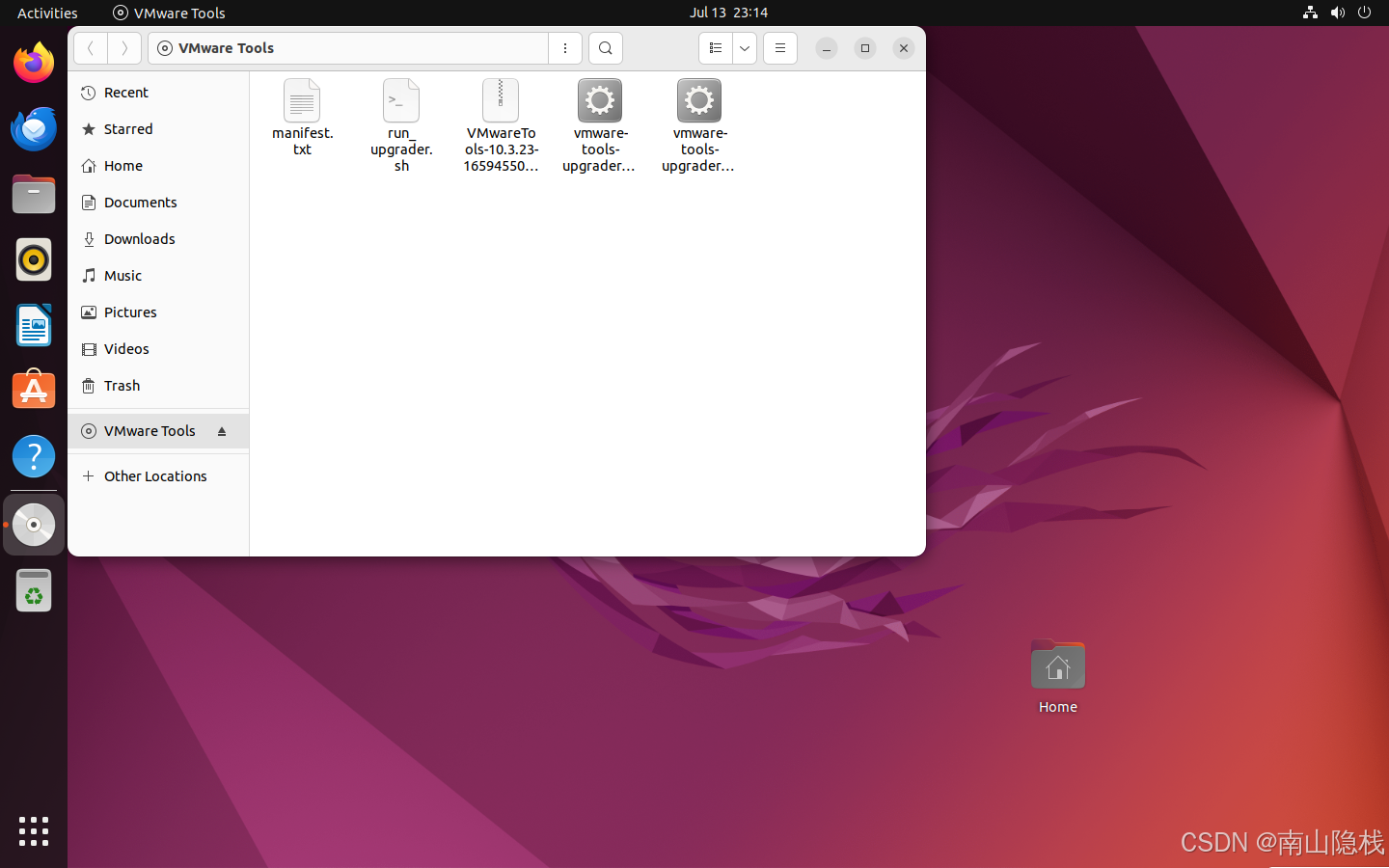Open the hamburger main menu
The width and height of the screenshot is (1389, 868).
click(x=780, y=48)
